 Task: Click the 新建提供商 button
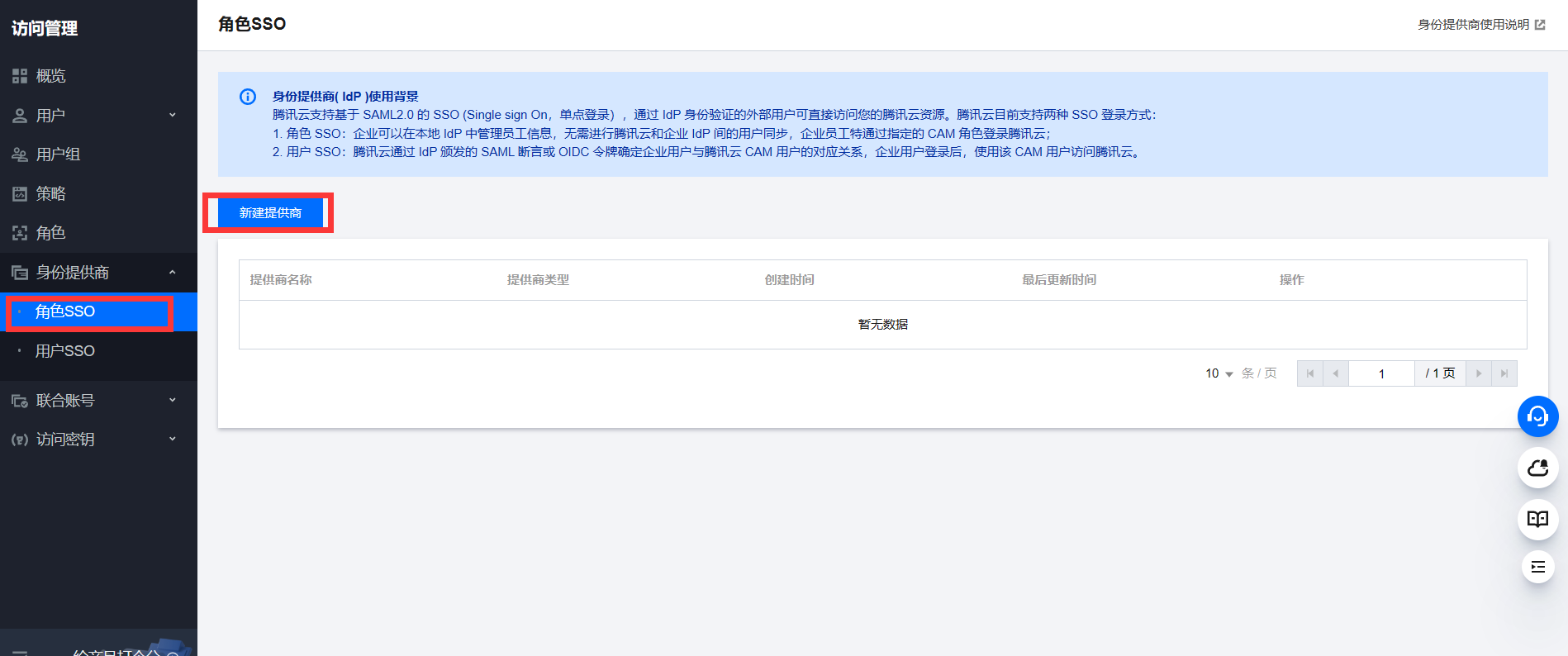(270, 213)
